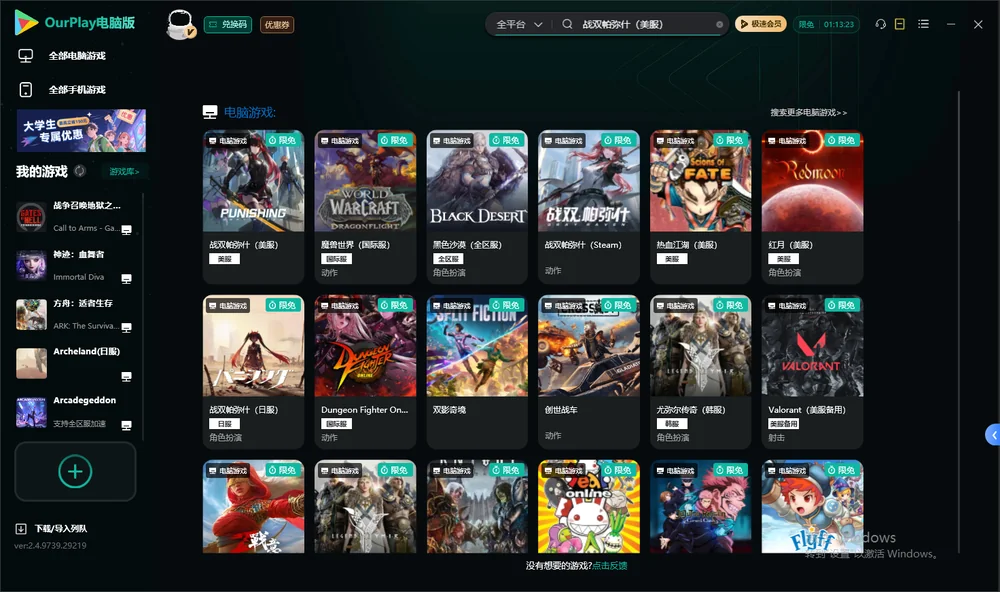Click the yellow mini-window icon in title bar
This screenshot has width=1000, height=592.
(x=900, y=24)
